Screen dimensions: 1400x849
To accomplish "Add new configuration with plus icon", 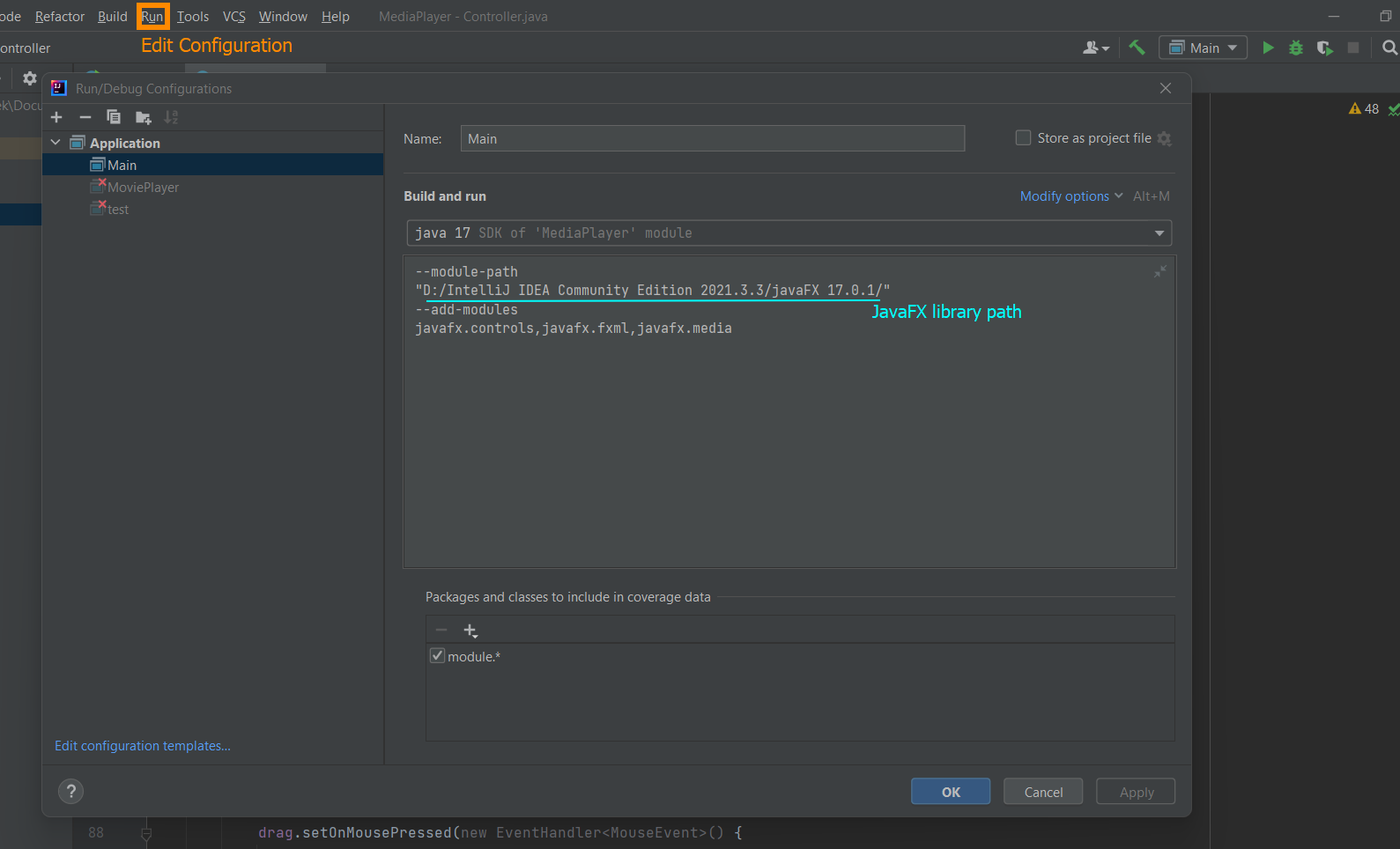I will tap(56, 117).
